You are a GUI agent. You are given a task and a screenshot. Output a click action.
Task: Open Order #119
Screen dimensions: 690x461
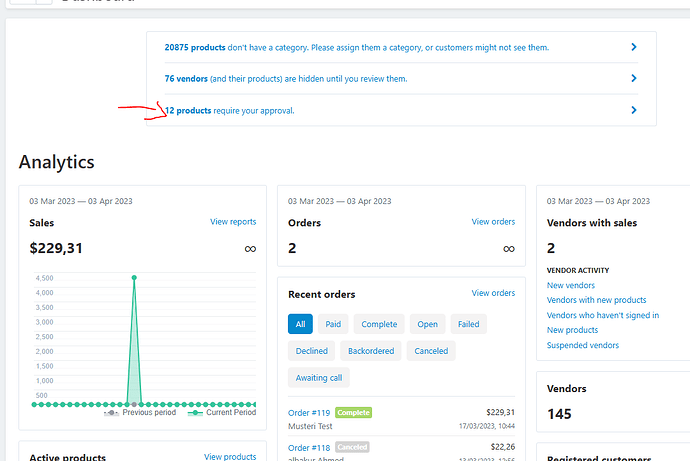coord(309,413)
